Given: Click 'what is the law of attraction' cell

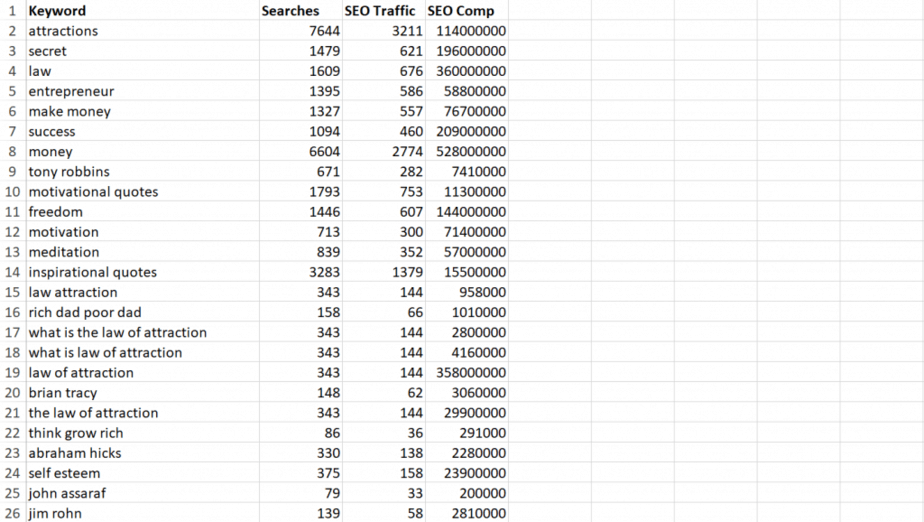Looking at the screenshot, I should (143, 332).
